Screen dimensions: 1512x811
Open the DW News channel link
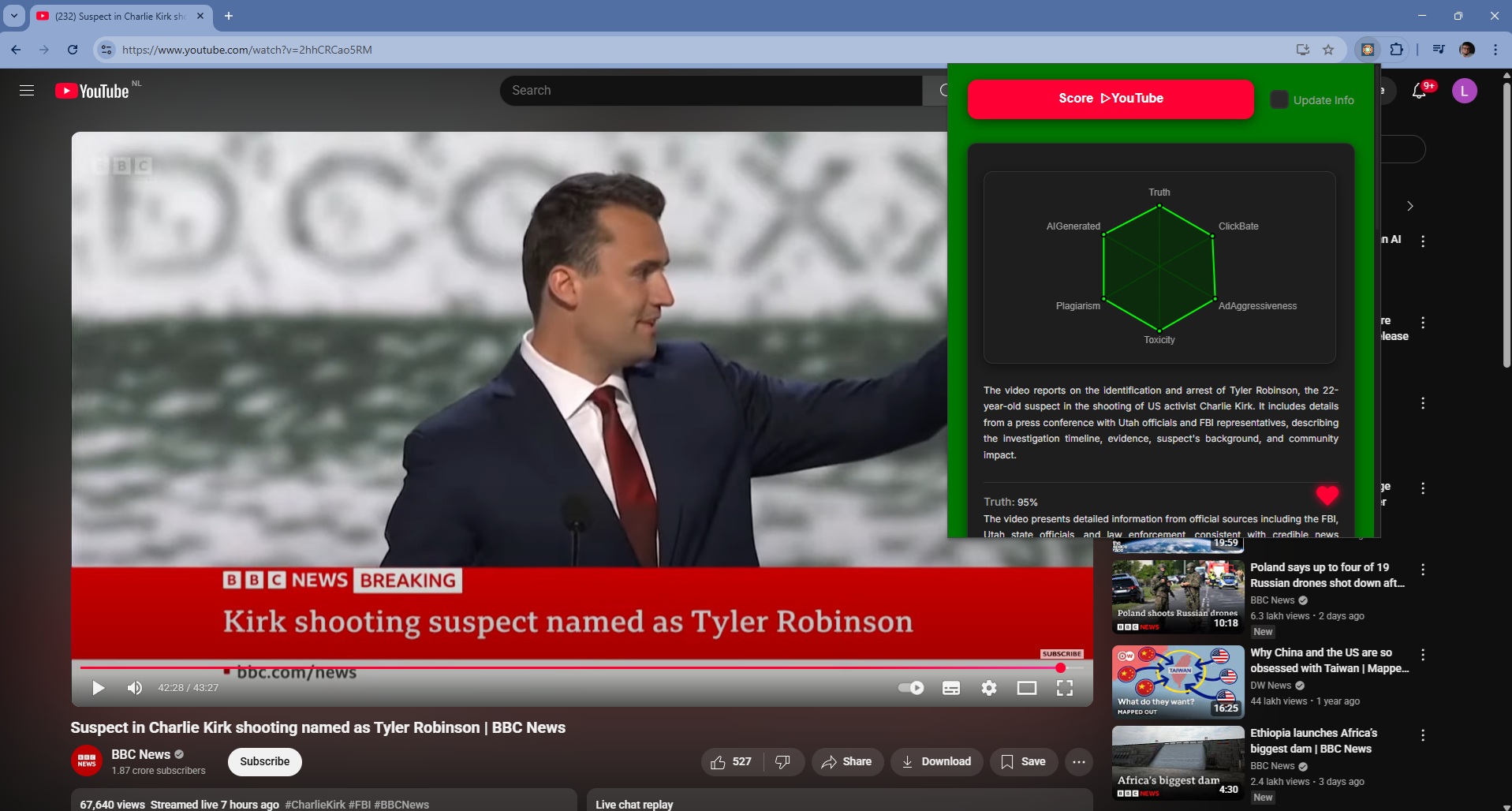click(x=1271, y=686)
